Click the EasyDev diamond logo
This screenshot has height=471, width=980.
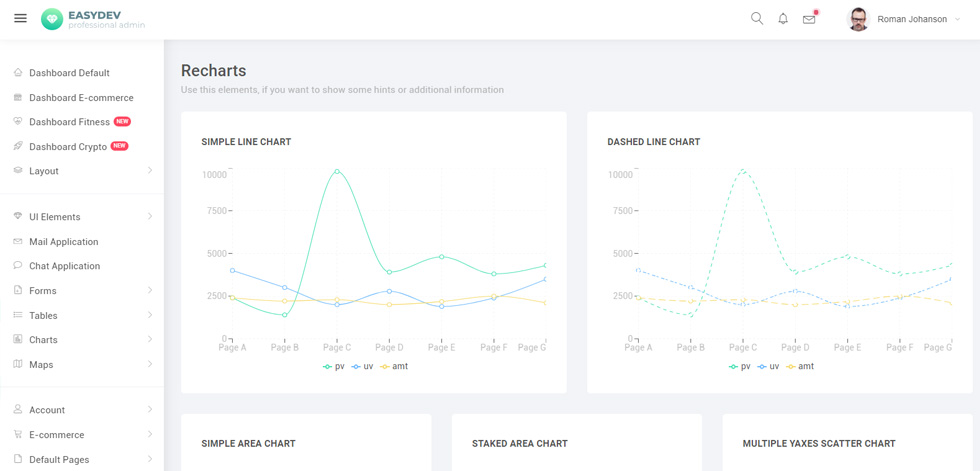click(x=52, y=19)
